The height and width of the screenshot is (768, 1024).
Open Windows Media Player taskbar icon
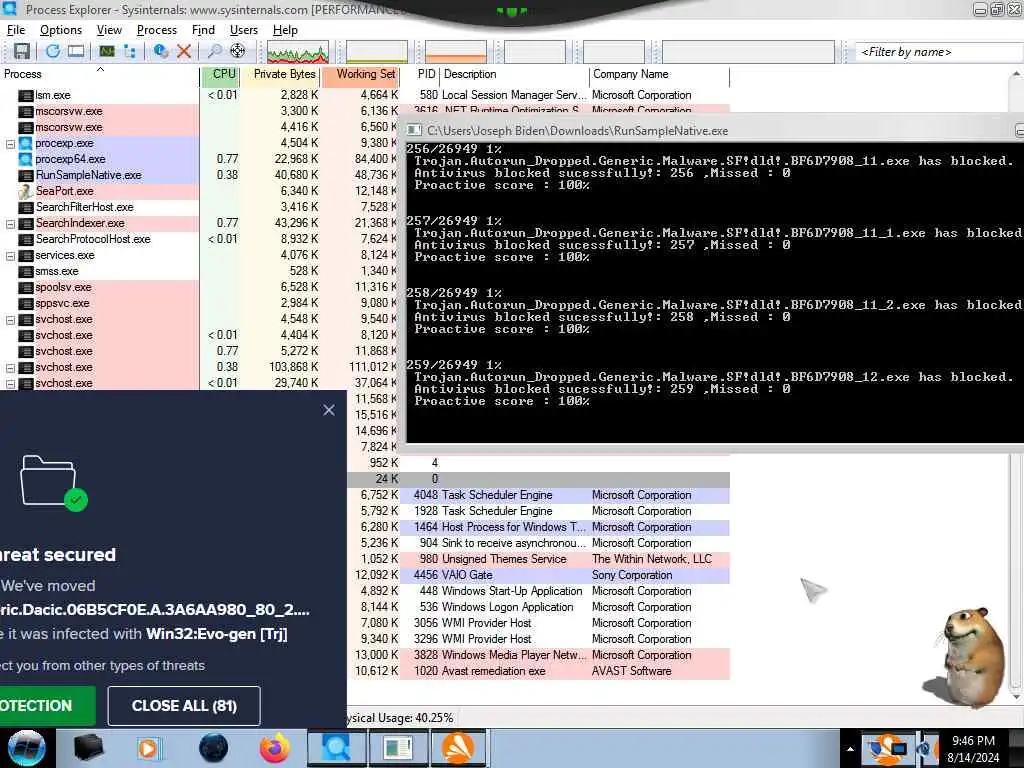point(148,748)
